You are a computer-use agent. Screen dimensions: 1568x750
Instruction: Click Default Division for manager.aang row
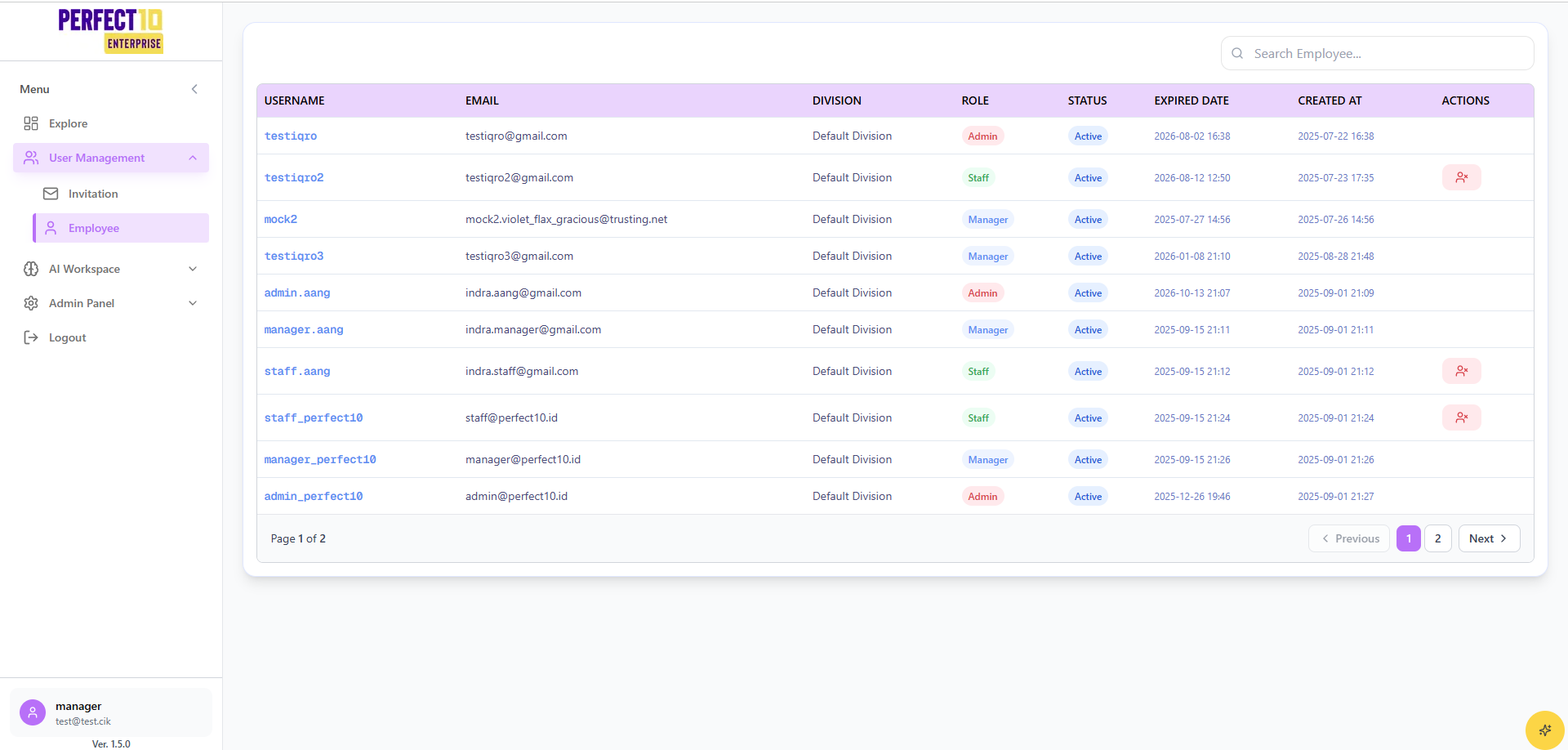click(852, 329)
